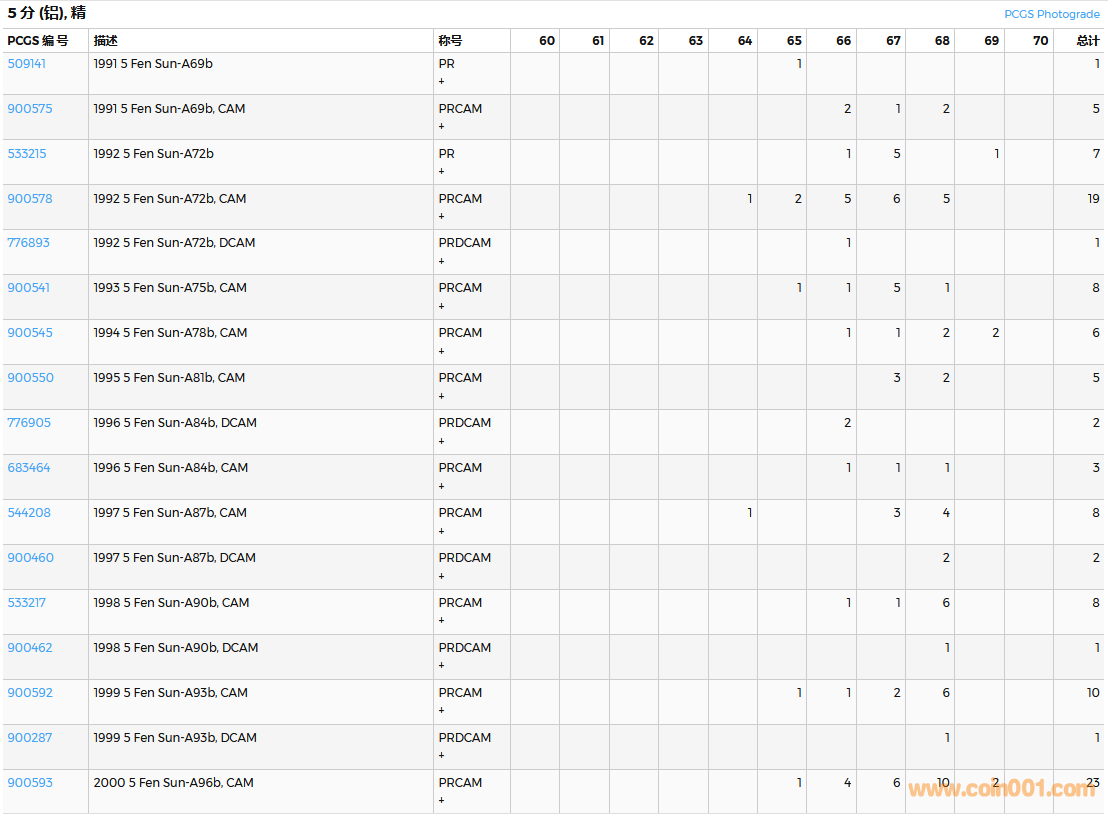Open PCGS number 509141 link
This screenshot has height=816, width=1108.
point(27,64)
